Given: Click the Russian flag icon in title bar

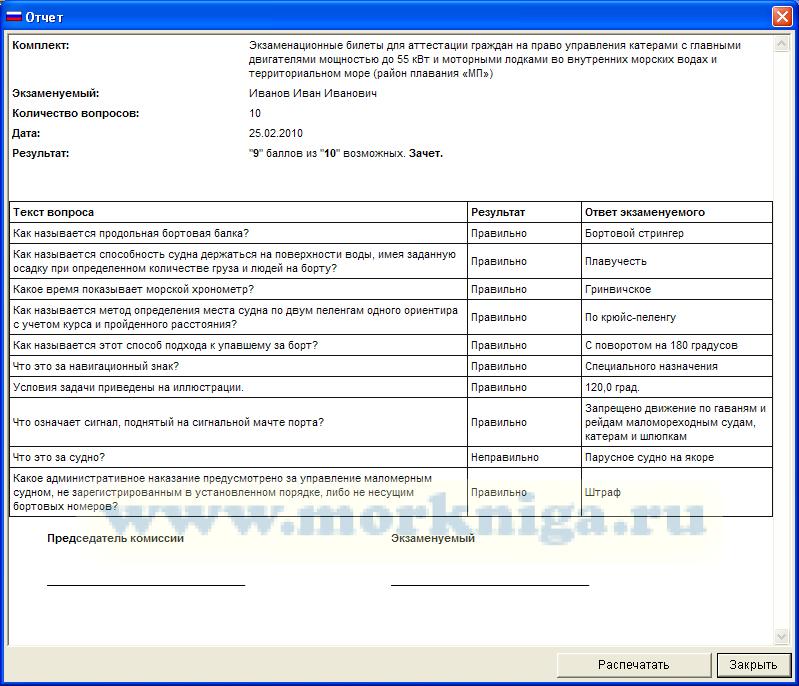Looking at the screenshot, I should [14, 17].
